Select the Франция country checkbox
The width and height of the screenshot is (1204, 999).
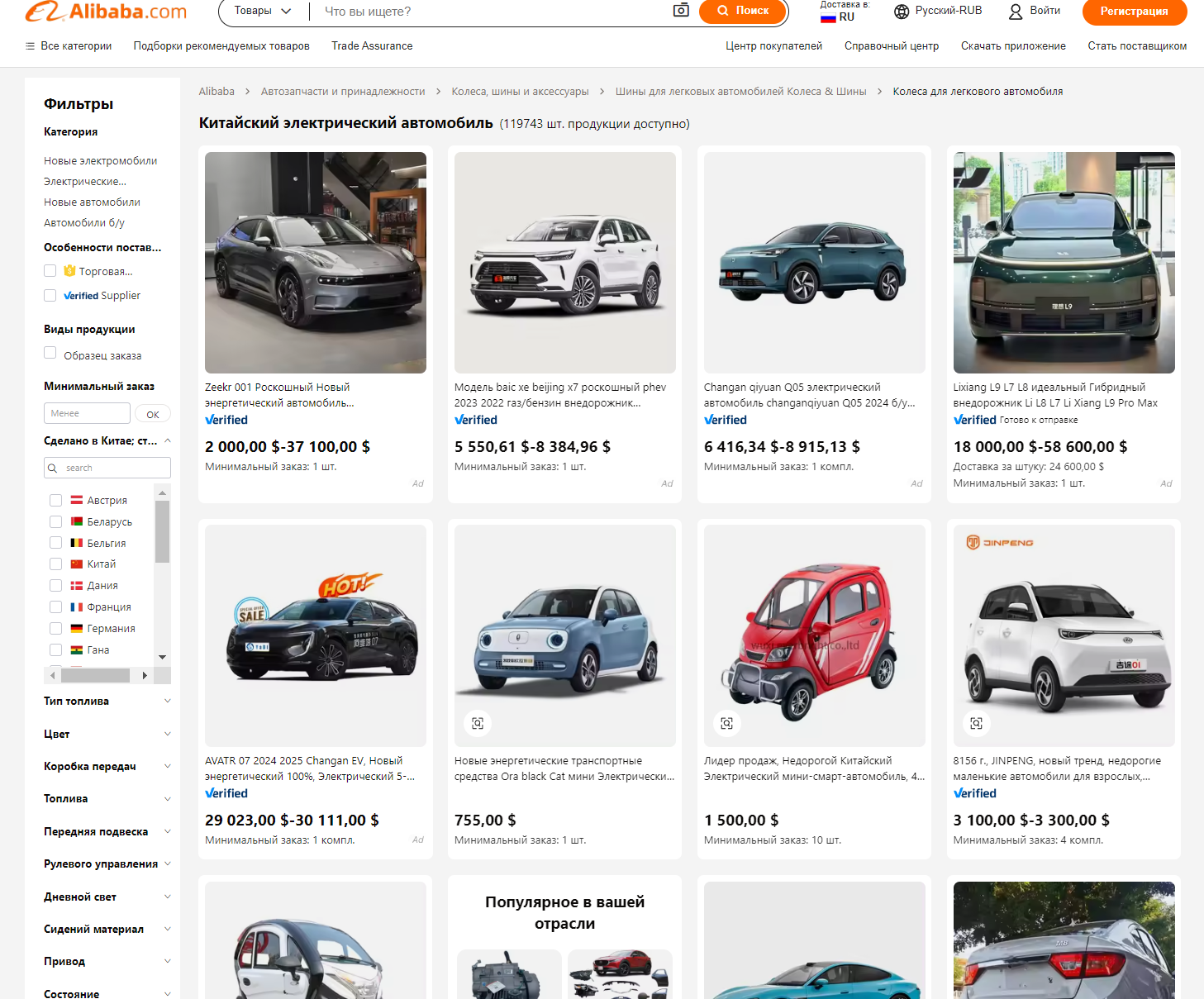55,607
